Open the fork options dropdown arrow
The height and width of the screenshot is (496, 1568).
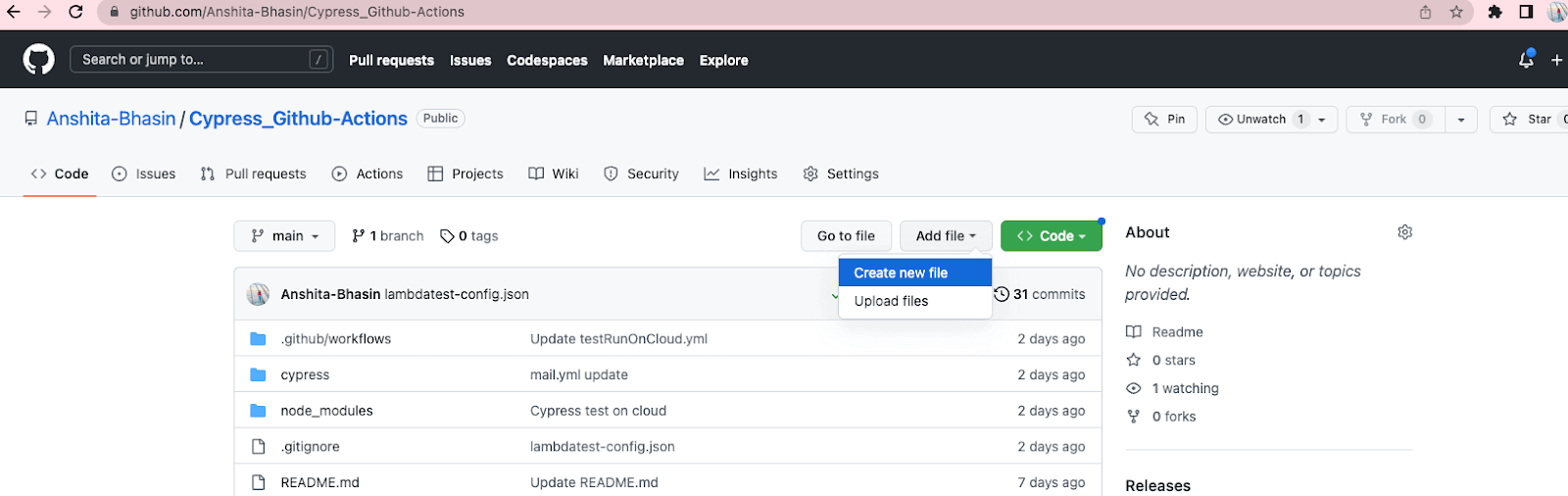[1460, 120]
